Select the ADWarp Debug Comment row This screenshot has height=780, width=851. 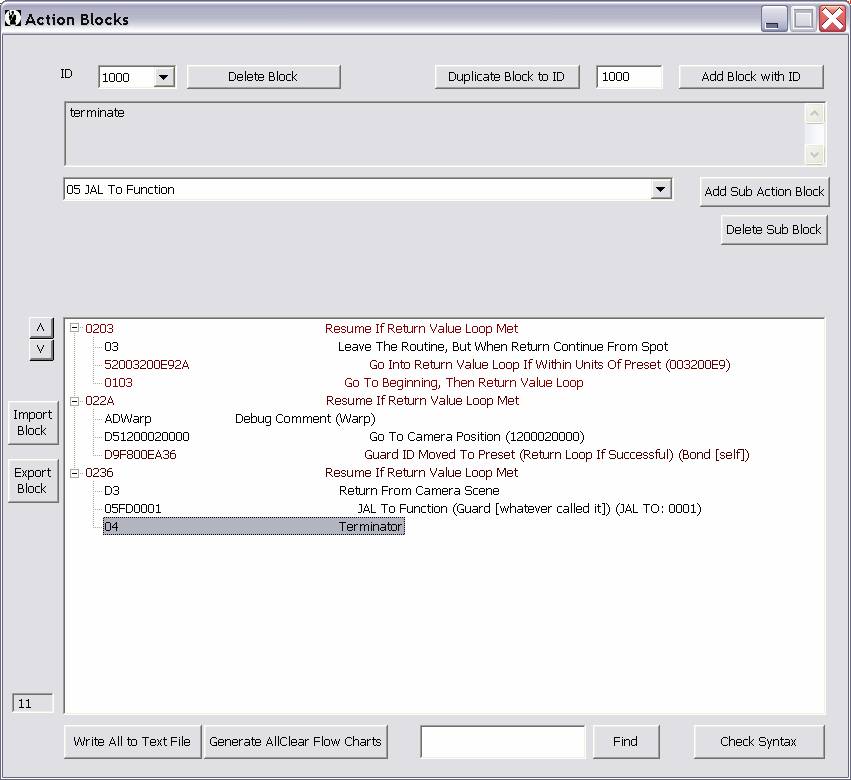pos(239,418)
